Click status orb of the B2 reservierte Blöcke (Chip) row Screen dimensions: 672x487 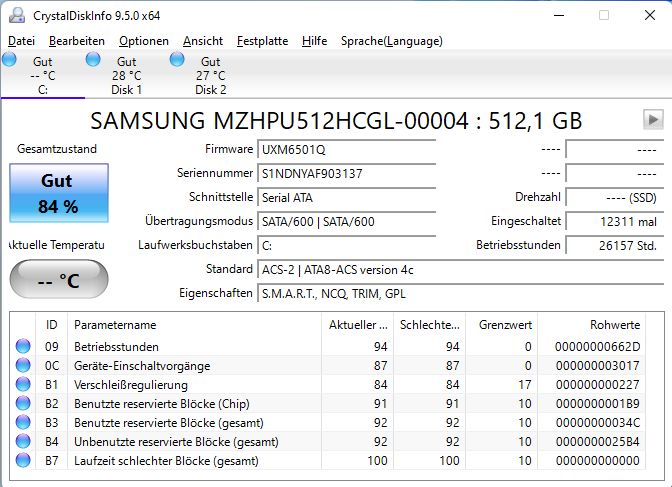click(x=23, y=403)
